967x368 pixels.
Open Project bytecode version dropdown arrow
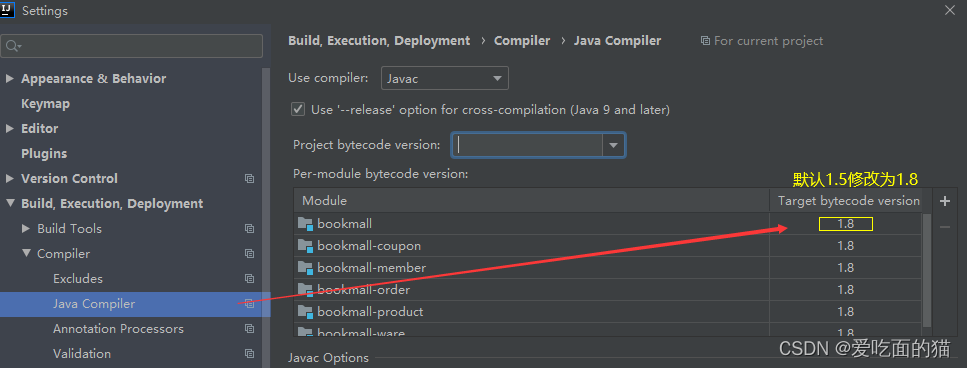(614, 145)
